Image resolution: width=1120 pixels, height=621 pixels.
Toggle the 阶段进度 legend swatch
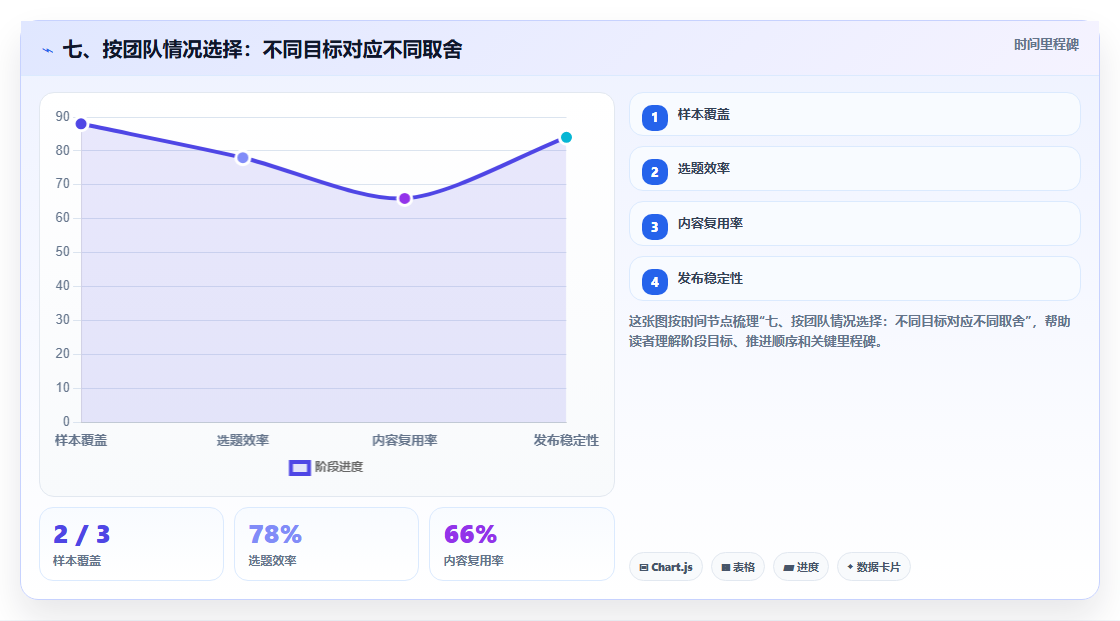[299, 468]
